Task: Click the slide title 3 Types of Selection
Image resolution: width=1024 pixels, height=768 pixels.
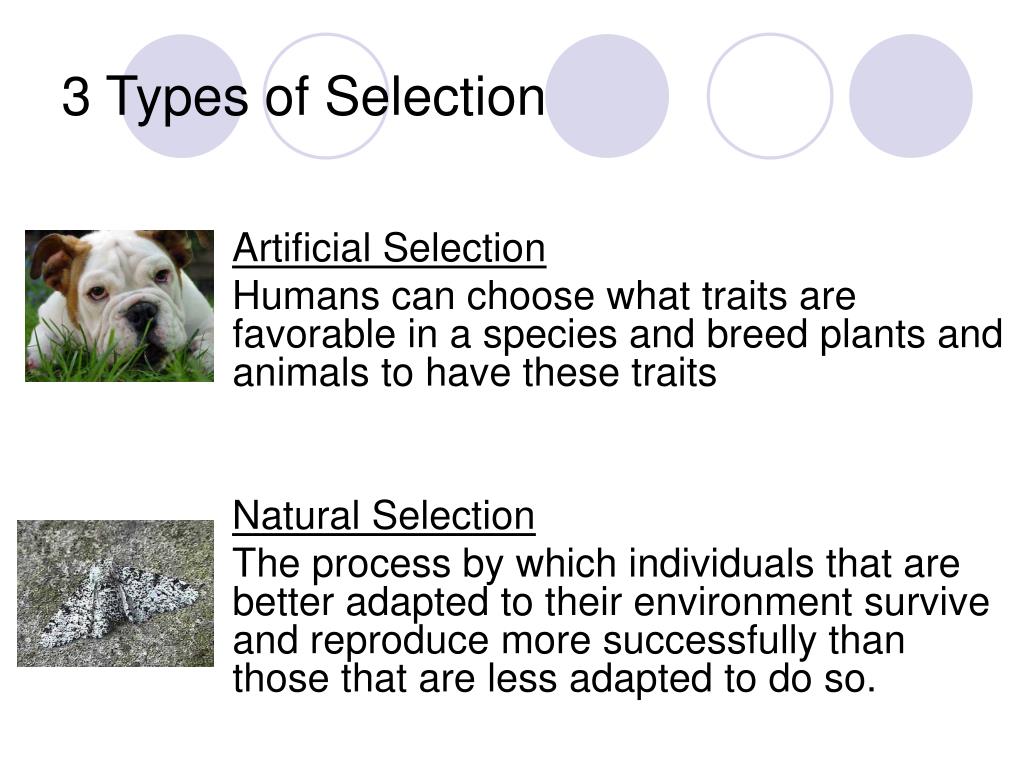Action: (x=304, y=97)
